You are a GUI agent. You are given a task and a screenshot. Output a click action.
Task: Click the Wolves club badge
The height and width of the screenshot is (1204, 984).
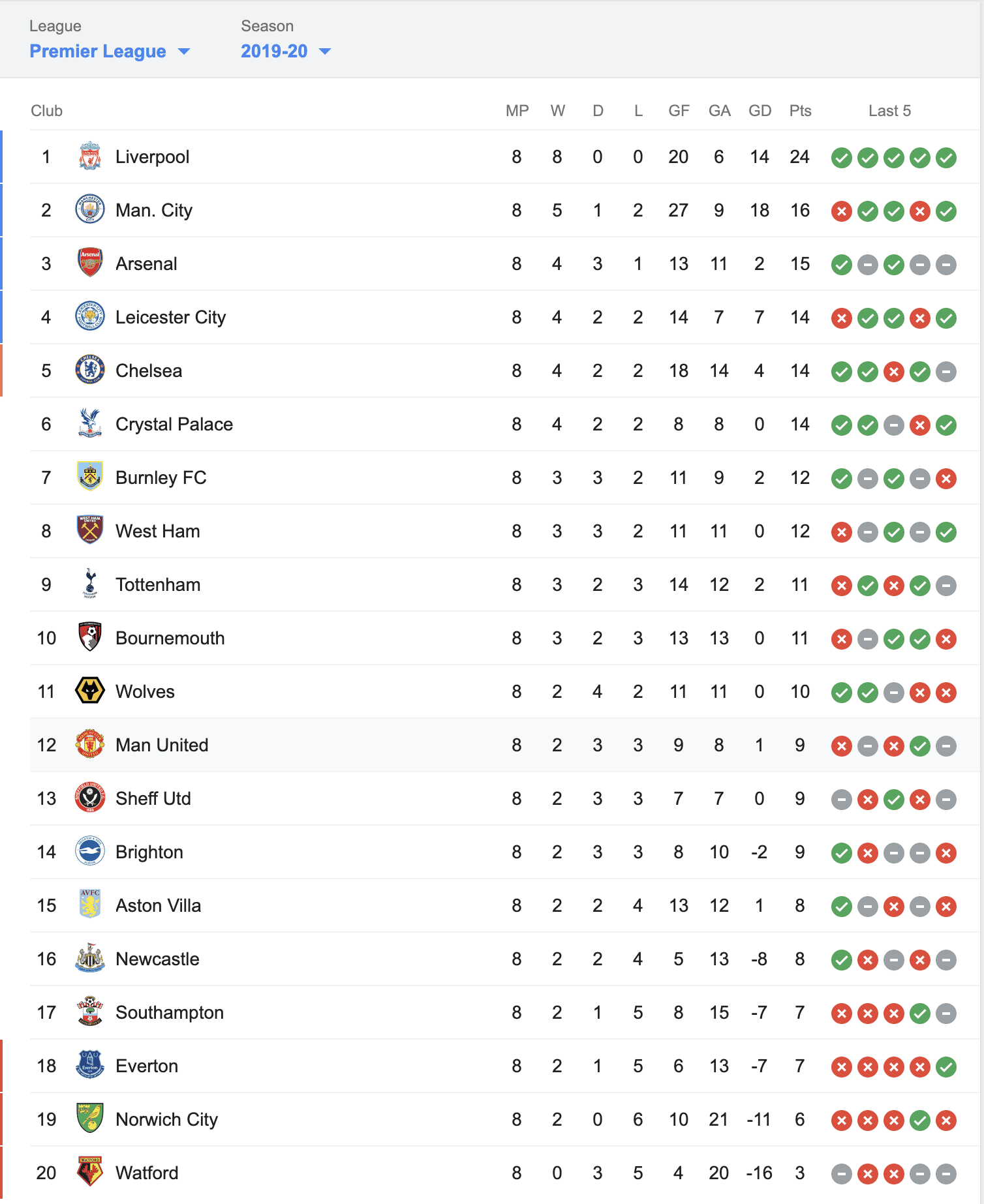[x=90, y=691]
